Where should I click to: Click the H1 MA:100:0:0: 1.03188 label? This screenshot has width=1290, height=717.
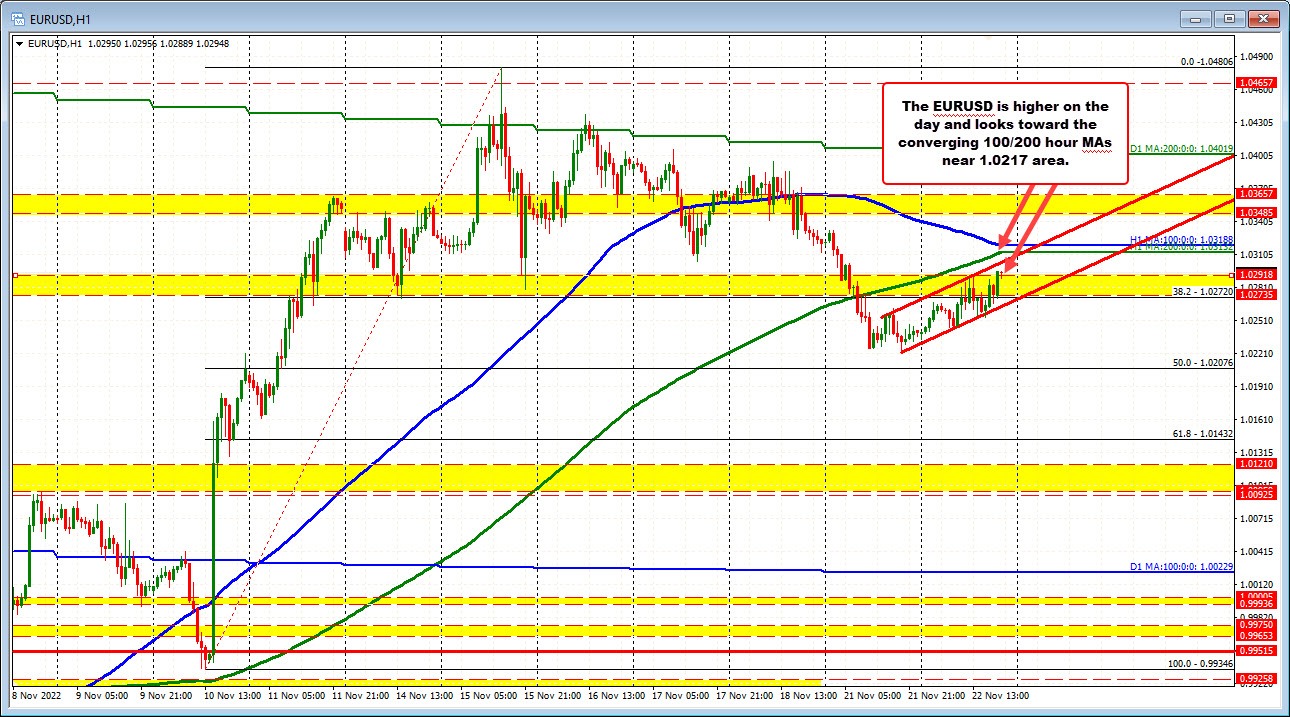point(1181,240)
